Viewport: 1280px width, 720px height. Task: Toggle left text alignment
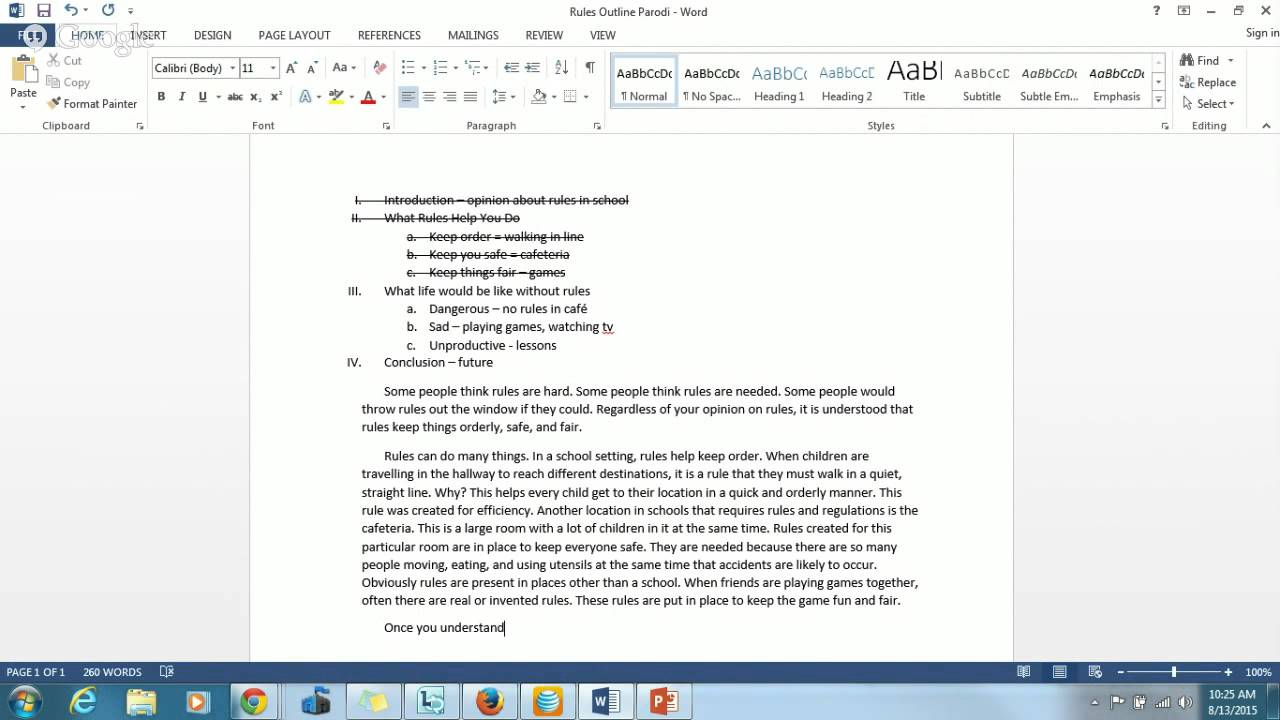408,97
